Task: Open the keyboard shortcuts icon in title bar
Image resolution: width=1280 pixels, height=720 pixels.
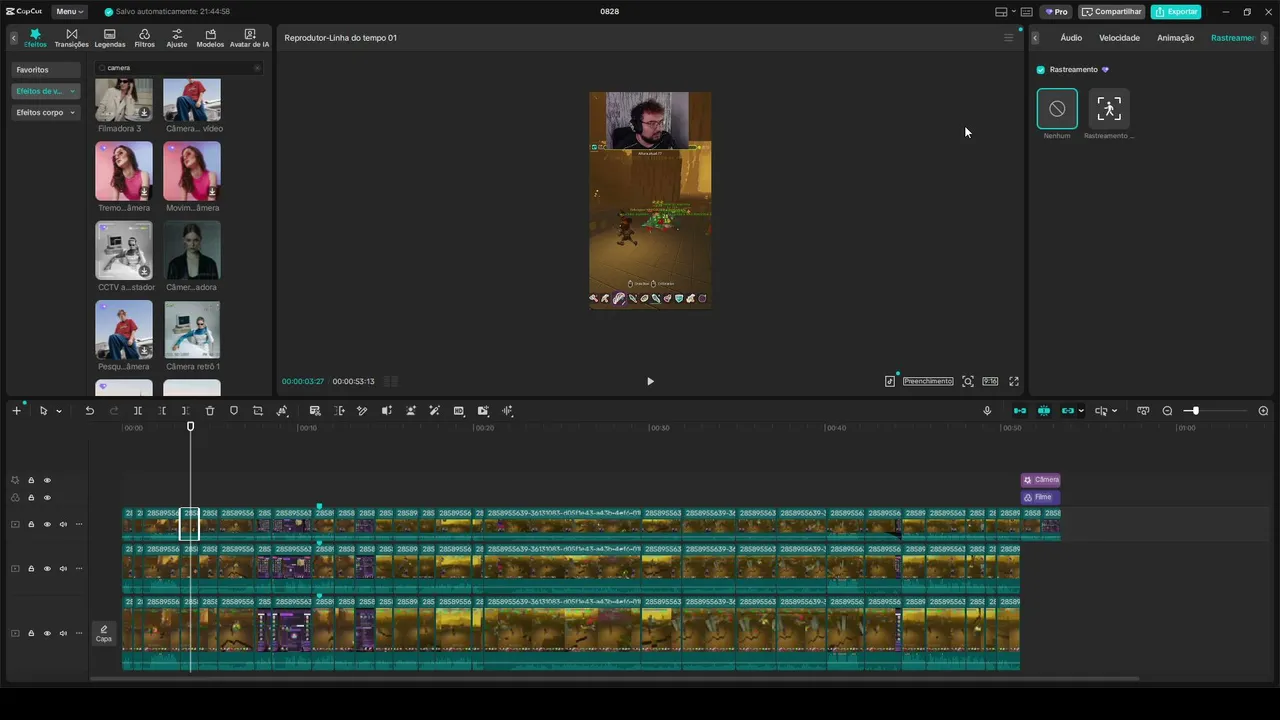Action: [1026, 12]
